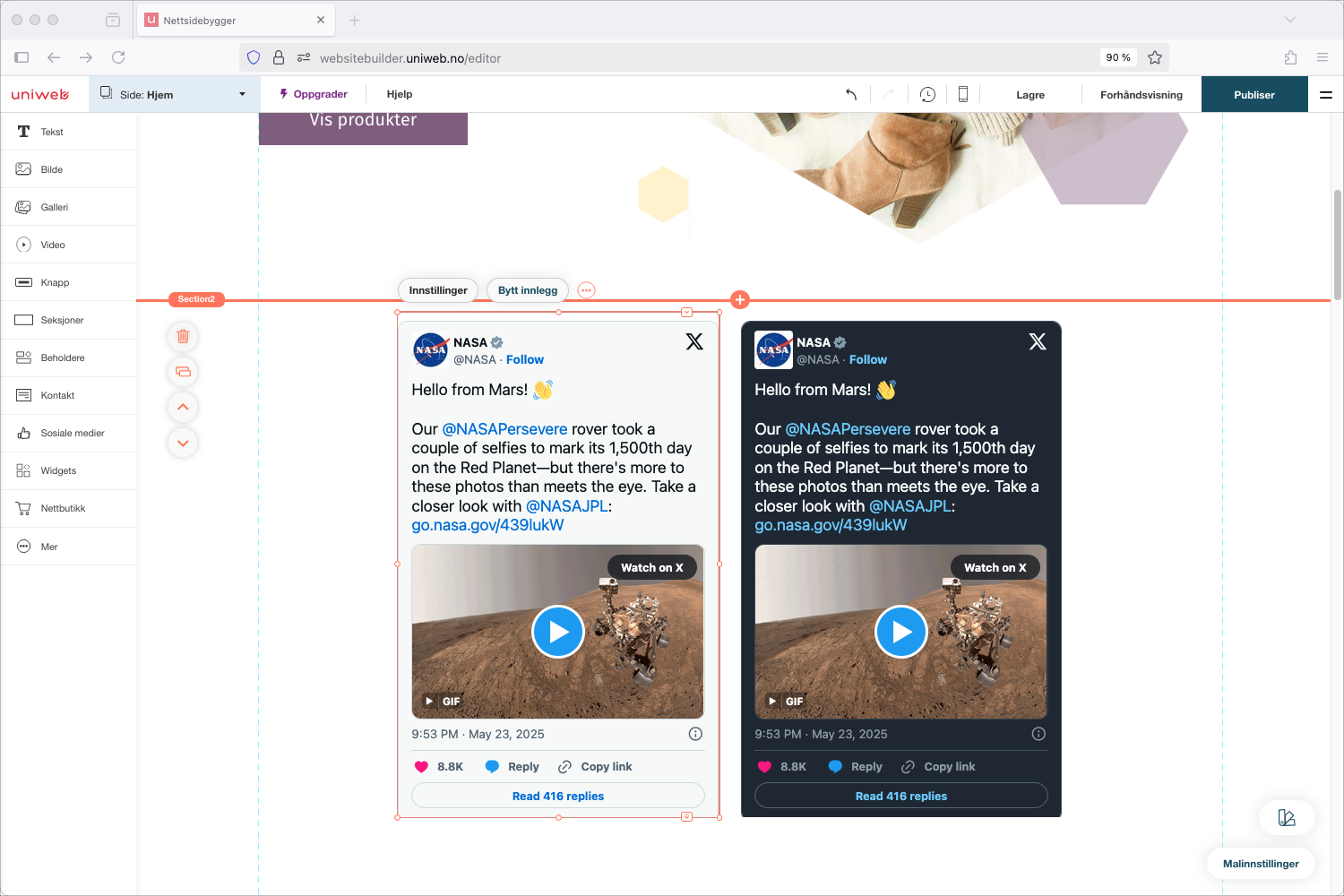The height and width of the screenshot is (896, 1344).
Task: Go back in browser history
Action: coord(54,57)
